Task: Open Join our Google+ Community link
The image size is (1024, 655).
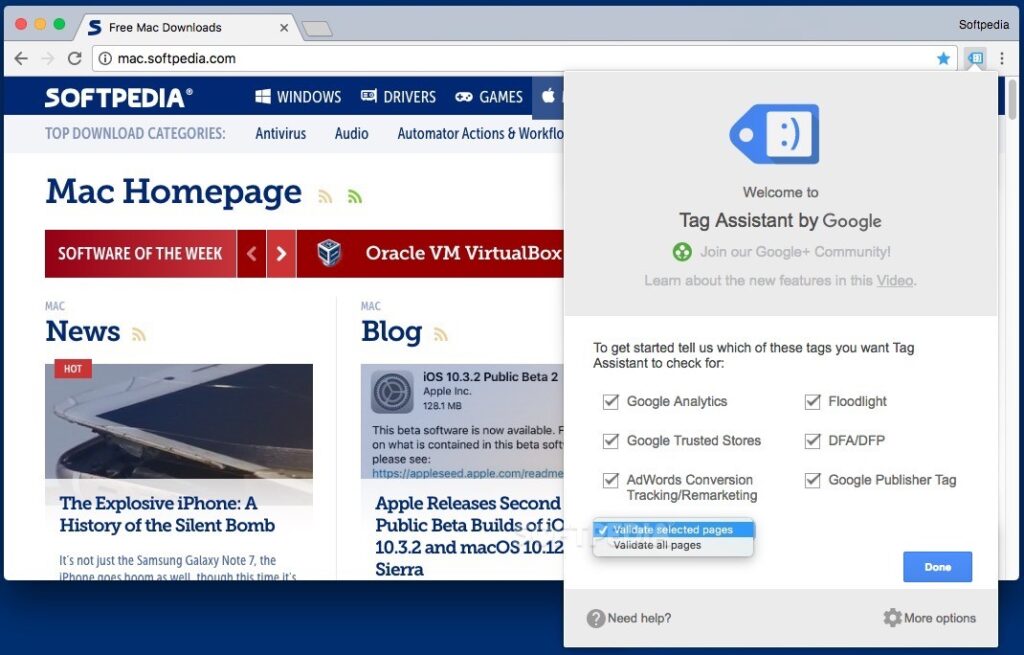Action: (795, 251)
